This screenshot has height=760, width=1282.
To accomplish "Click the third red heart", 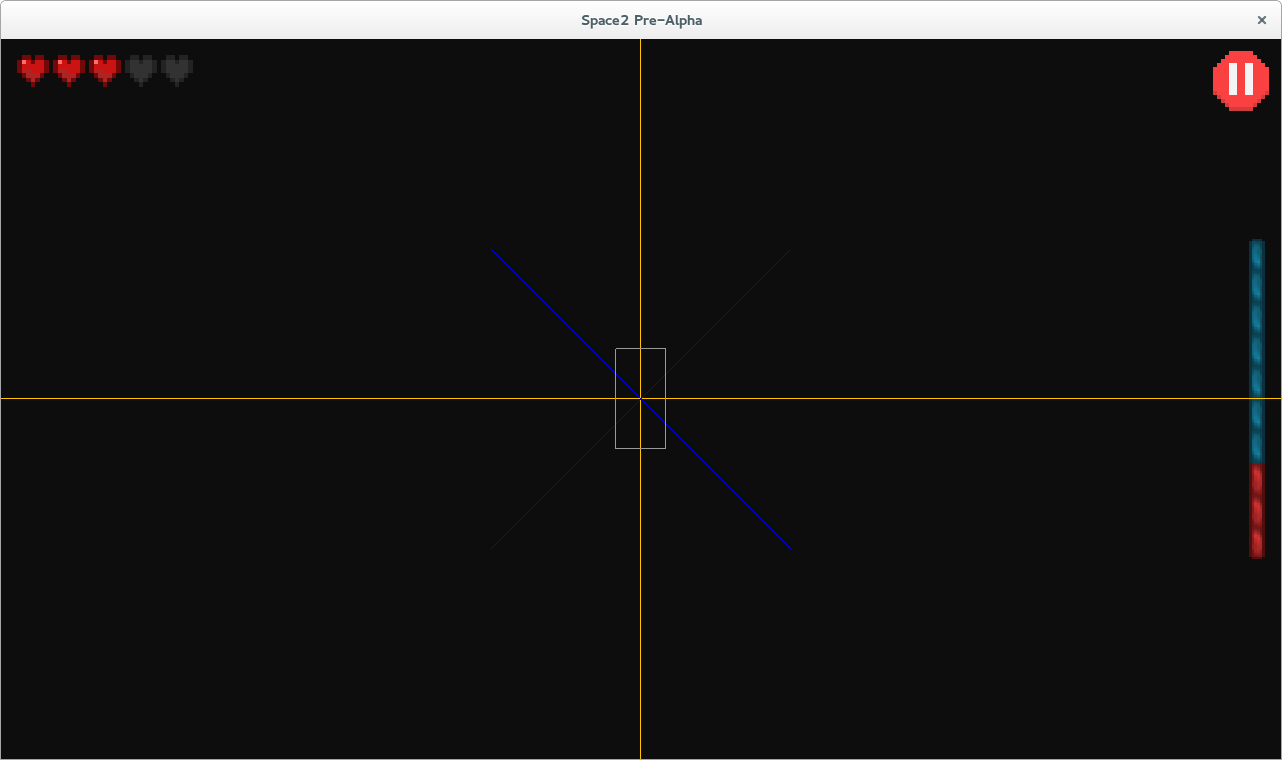I will [105, 70].
